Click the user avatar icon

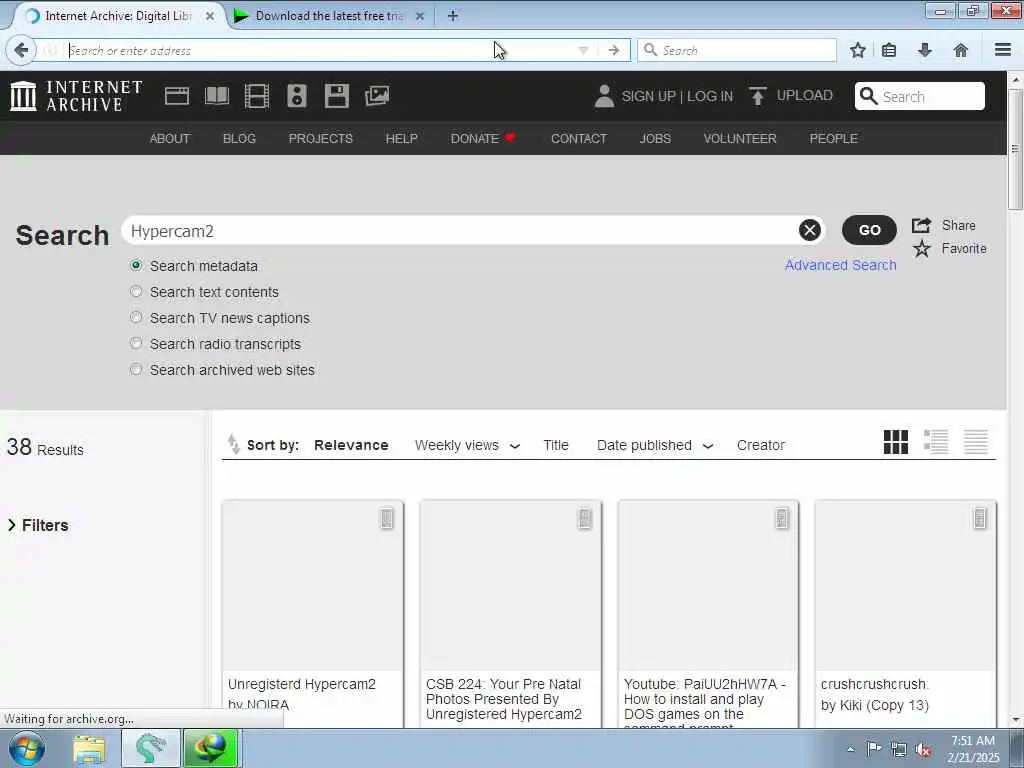coord(604,96)
